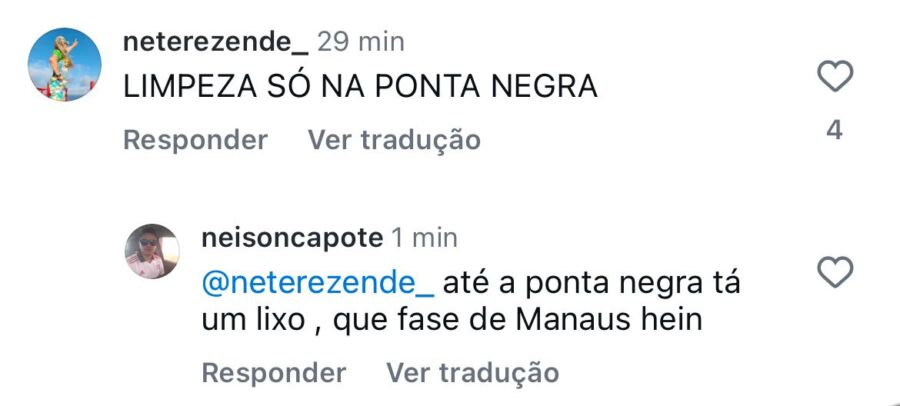
Task: Click the 1 min timestamp
Action: pos(425,238)
